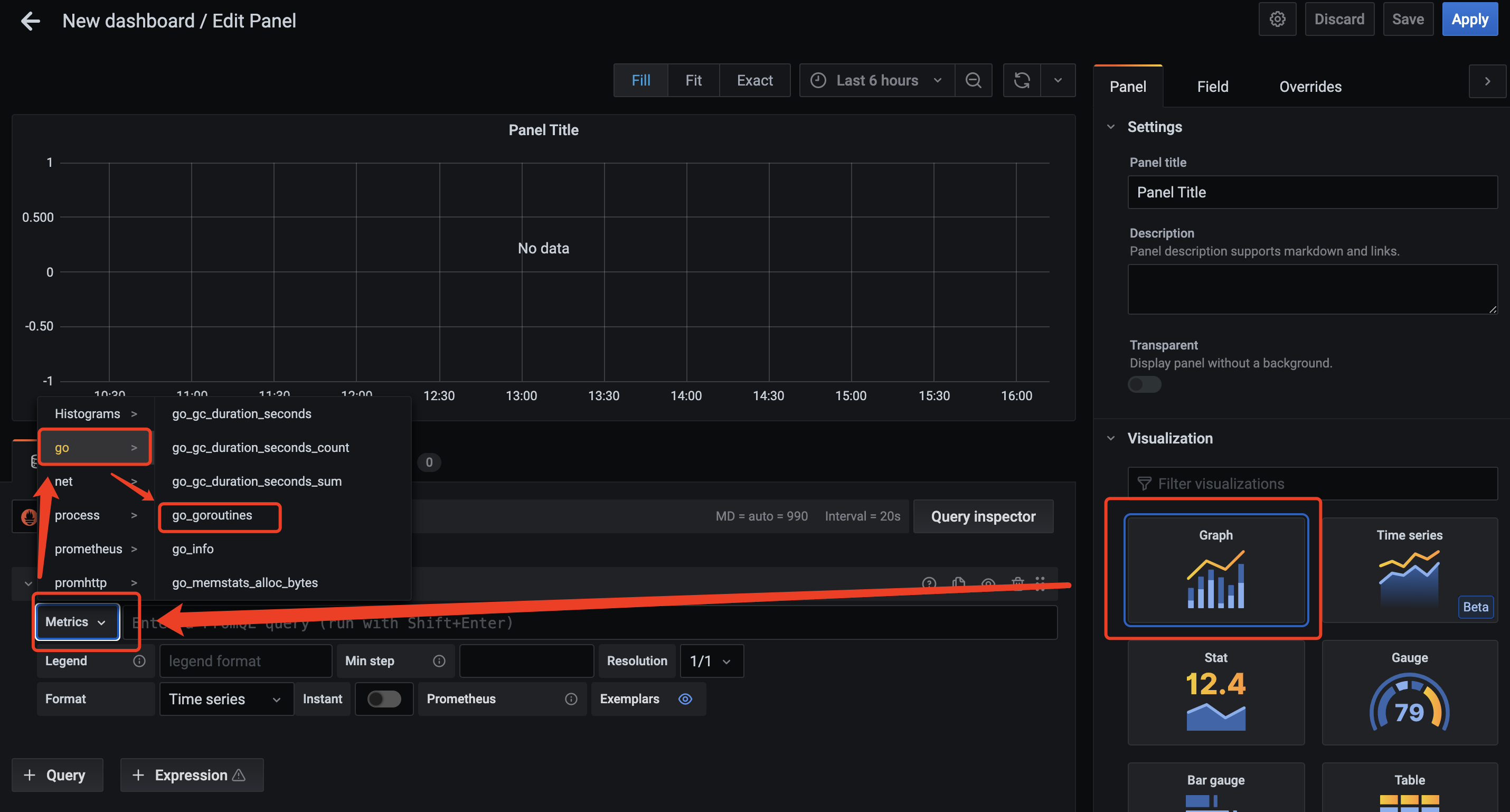Select Fill display mode
Image resolution: width=1510 pixels, height=812 pixels.
[x=641, y=80]
